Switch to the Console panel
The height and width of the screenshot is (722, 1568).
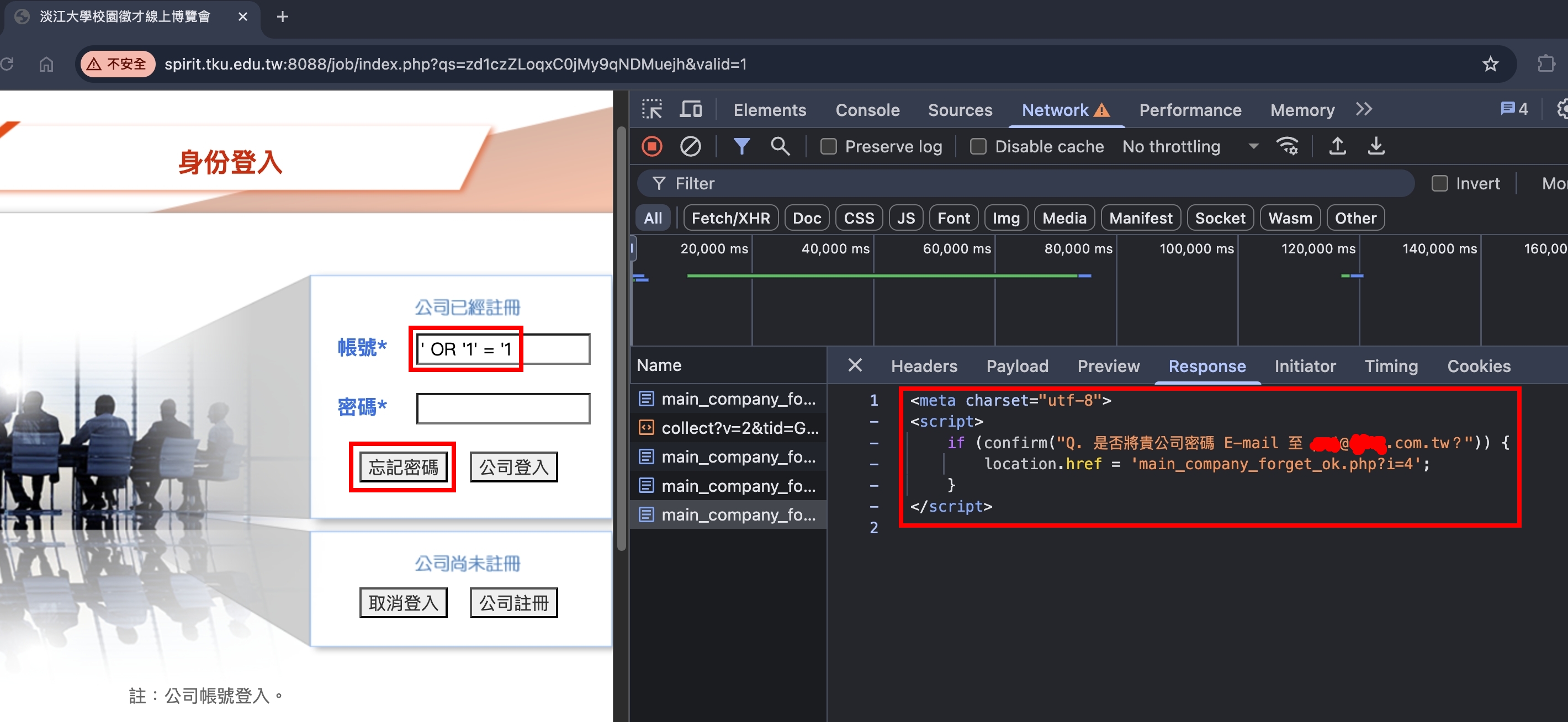(867, 110)
